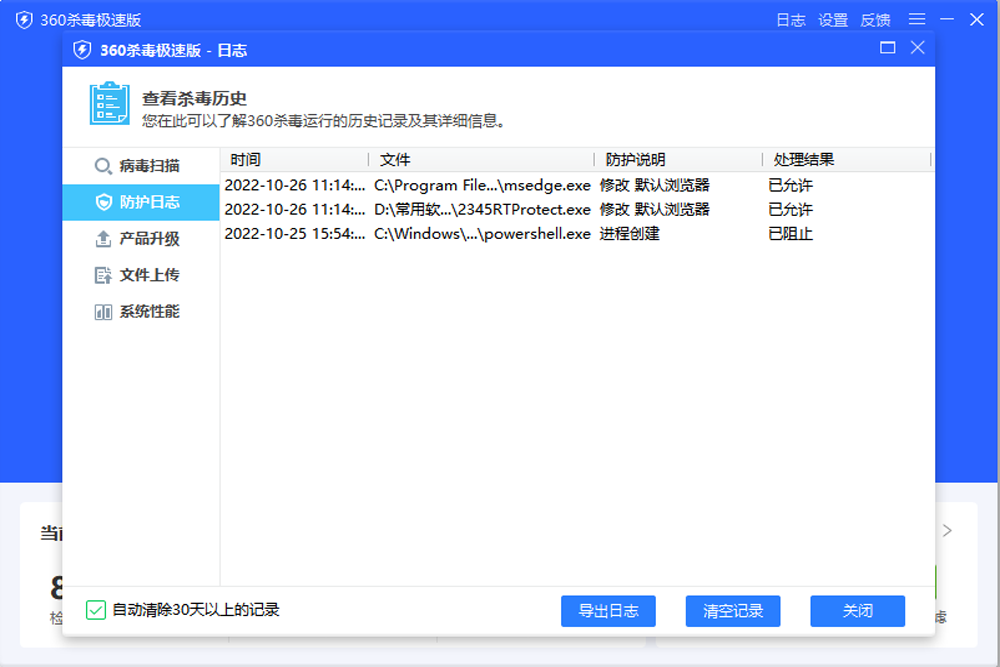Select the powershell.exe log row
This screenshot has height=667, width=1000.
[577, 234]
